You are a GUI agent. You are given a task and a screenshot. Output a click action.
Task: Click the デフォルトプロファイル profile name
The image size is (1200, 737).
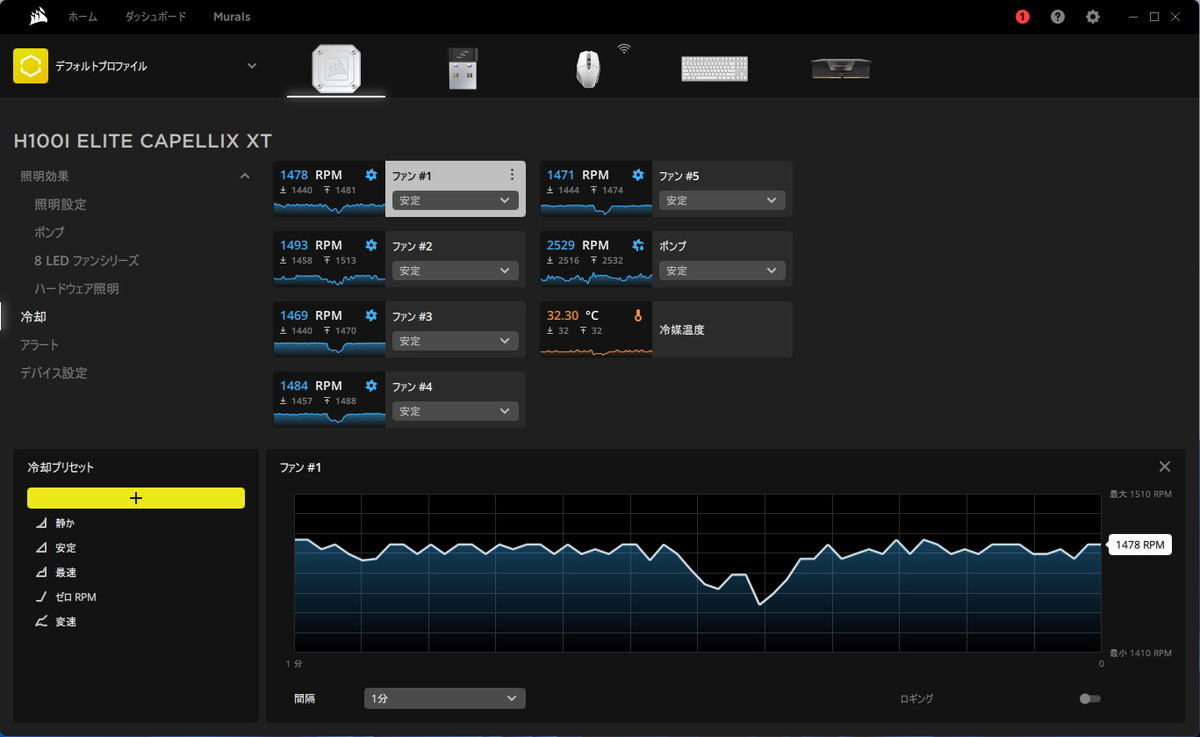tap(101, 66)
